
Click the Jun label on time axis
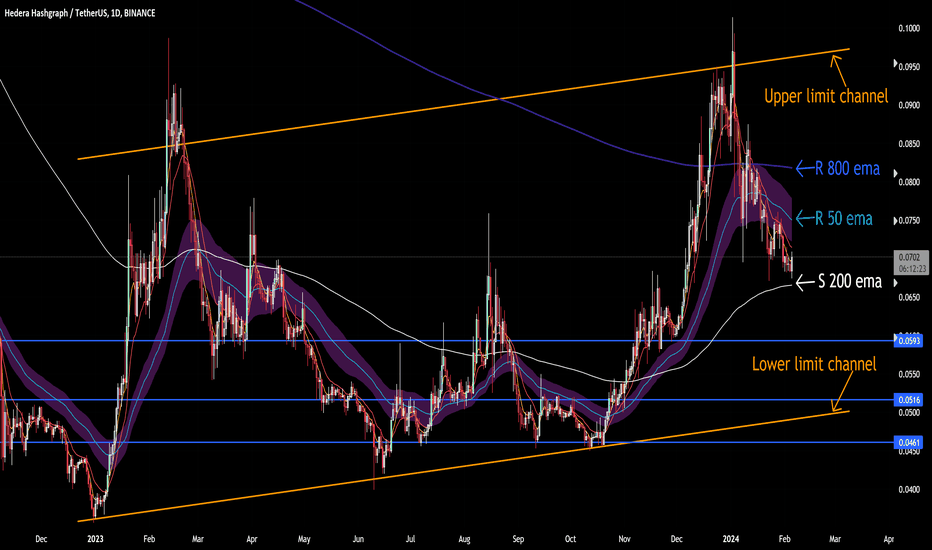[358, 539]
